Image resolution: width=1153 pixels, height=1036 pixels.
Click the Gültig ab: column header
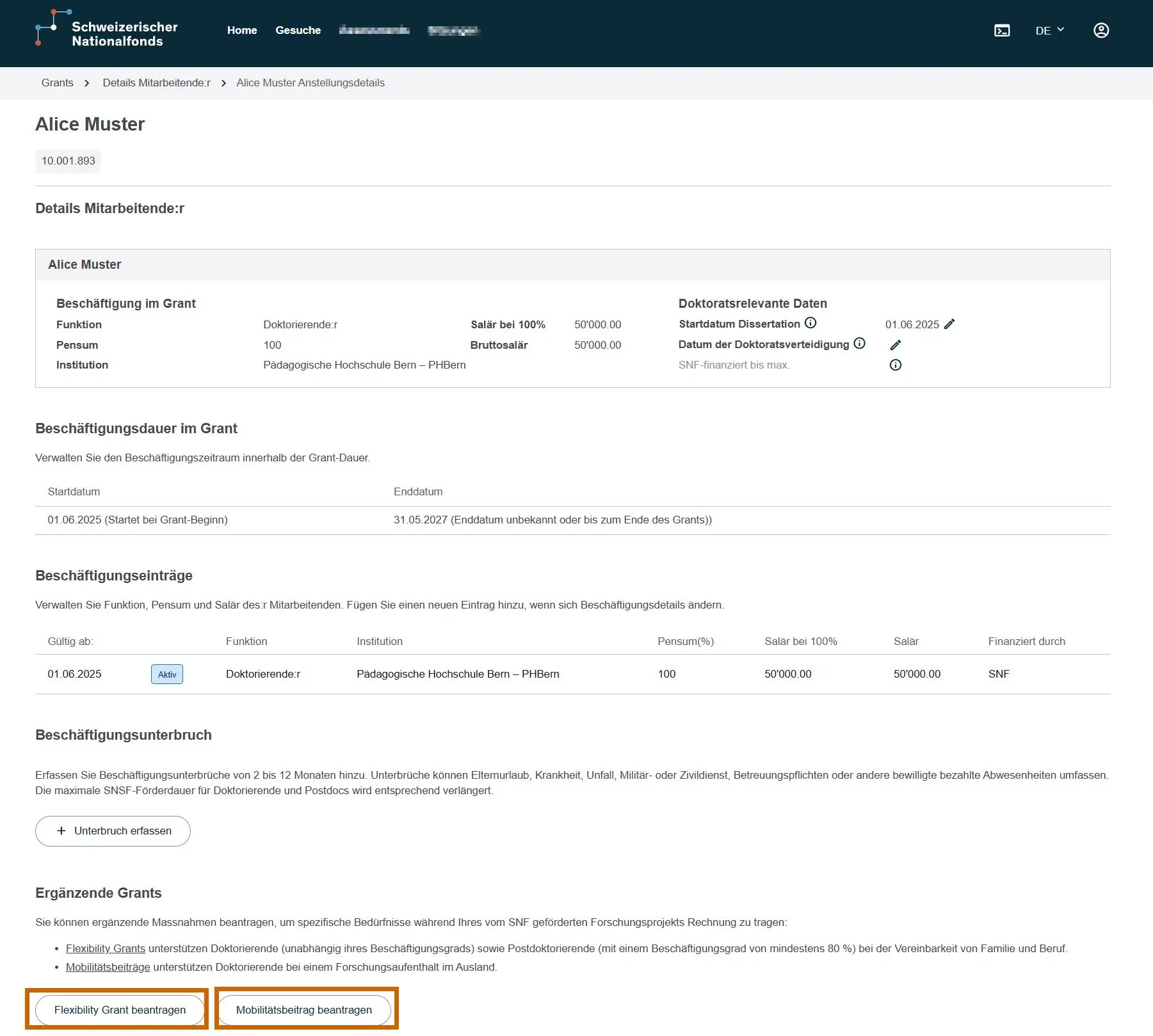(x=70, y=641)
